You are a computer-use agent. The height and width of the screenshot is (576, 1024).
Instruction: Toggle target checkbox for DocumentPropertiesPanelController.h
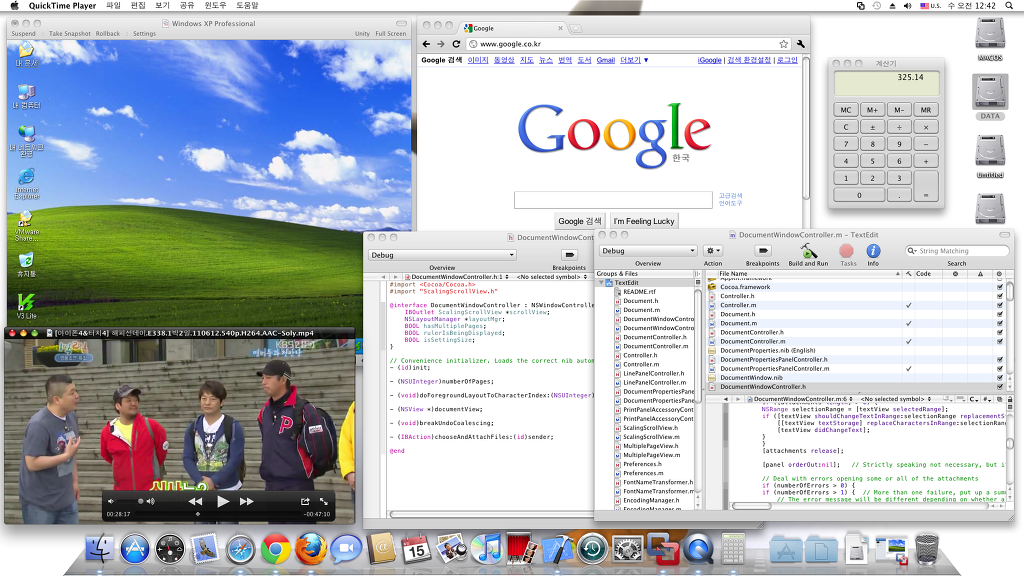(999, 359)
